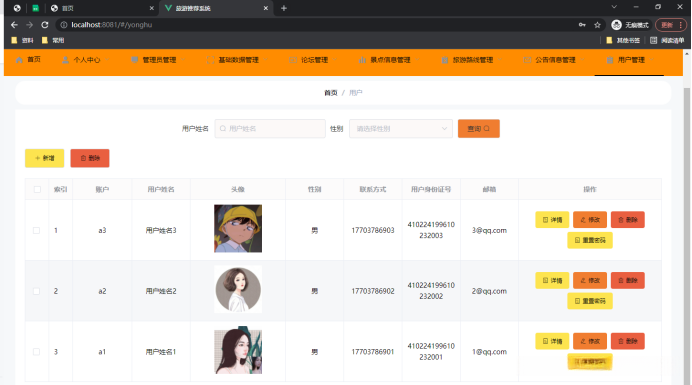Viewport: 692px width, 385px height.
Task: Click the avatar image of user a2
Action: [238, 289]
